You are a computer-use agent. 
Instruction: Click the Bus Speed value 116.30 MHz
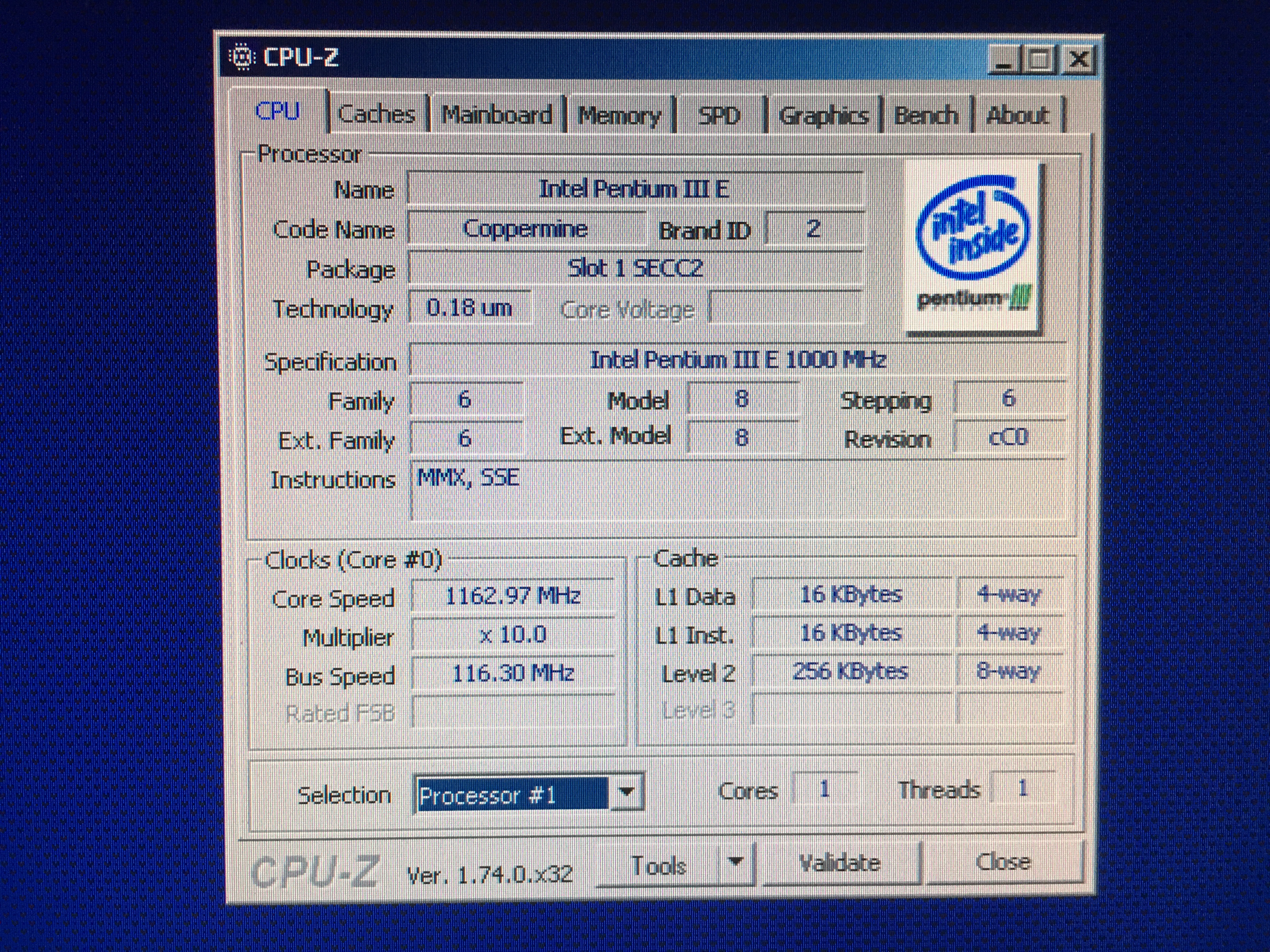pyautogui.click(x=513, y=673)
